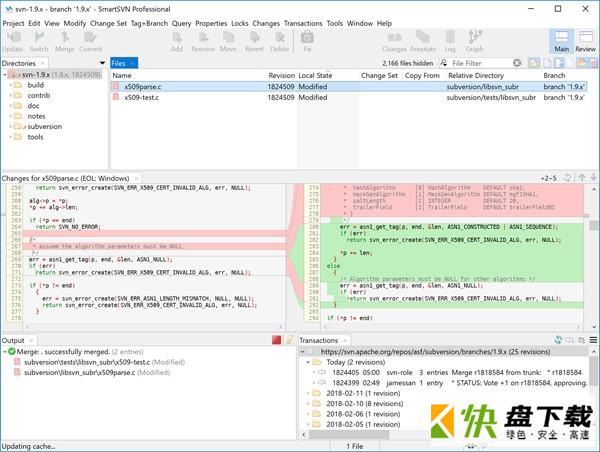
Task: Sort files by Revision column header
Action: pyautogui.click(x=281, y=75)
